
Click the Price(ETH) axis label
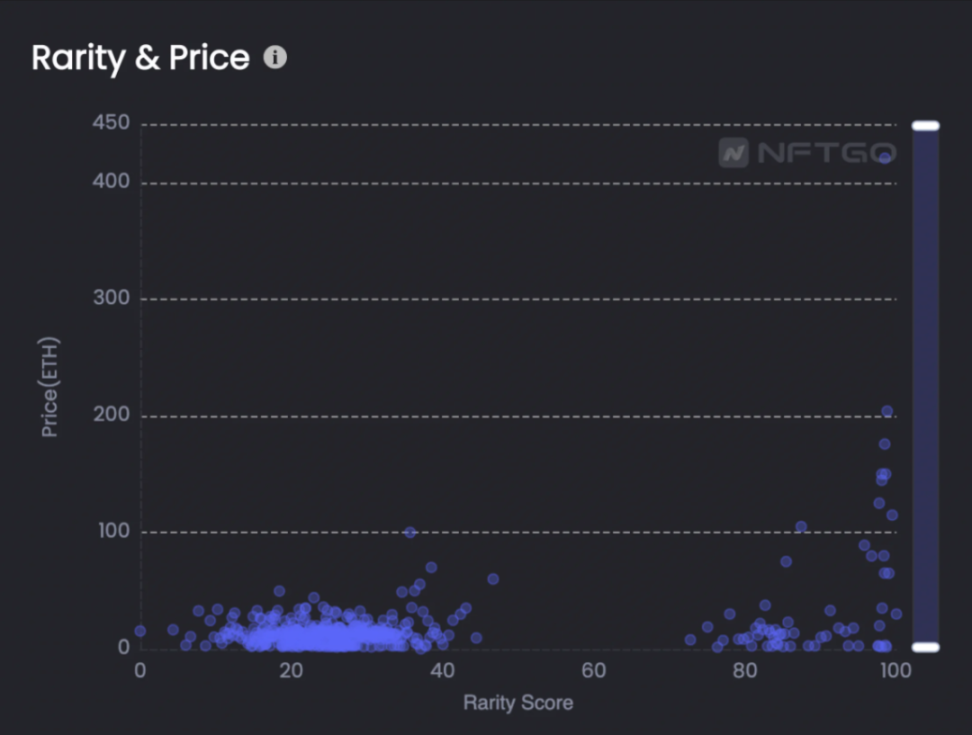coord(49,386)
